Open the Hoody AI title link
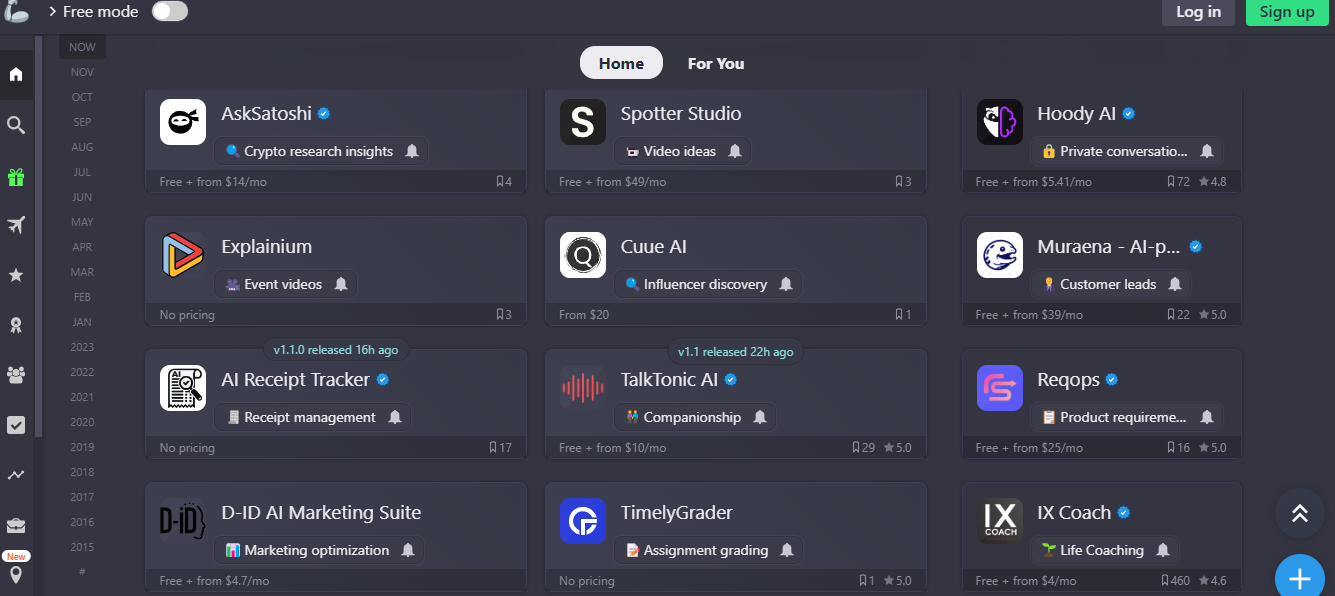Screen dimensions: 1335x596 point(1077,114)
